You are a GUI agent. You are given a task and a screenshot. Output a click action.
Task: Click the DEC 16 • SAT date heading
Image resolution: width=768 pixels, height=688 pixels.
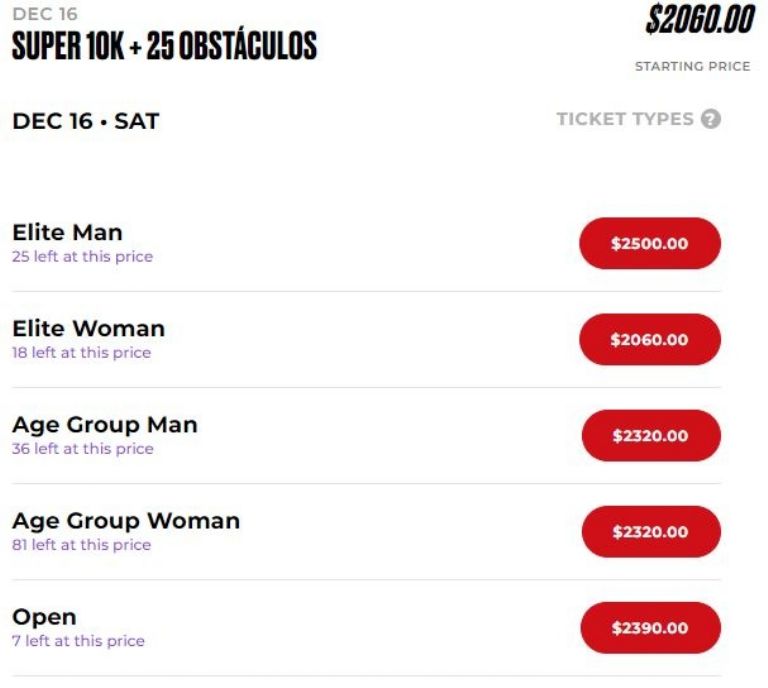(86, 121)
